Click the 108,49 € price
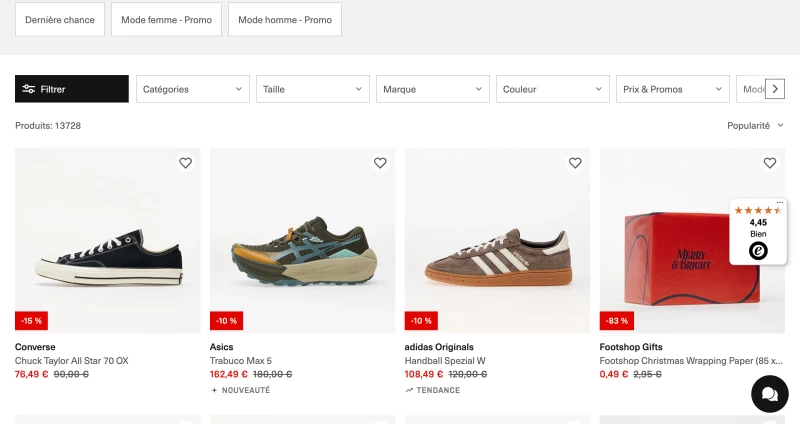 [x=424, y=375]
